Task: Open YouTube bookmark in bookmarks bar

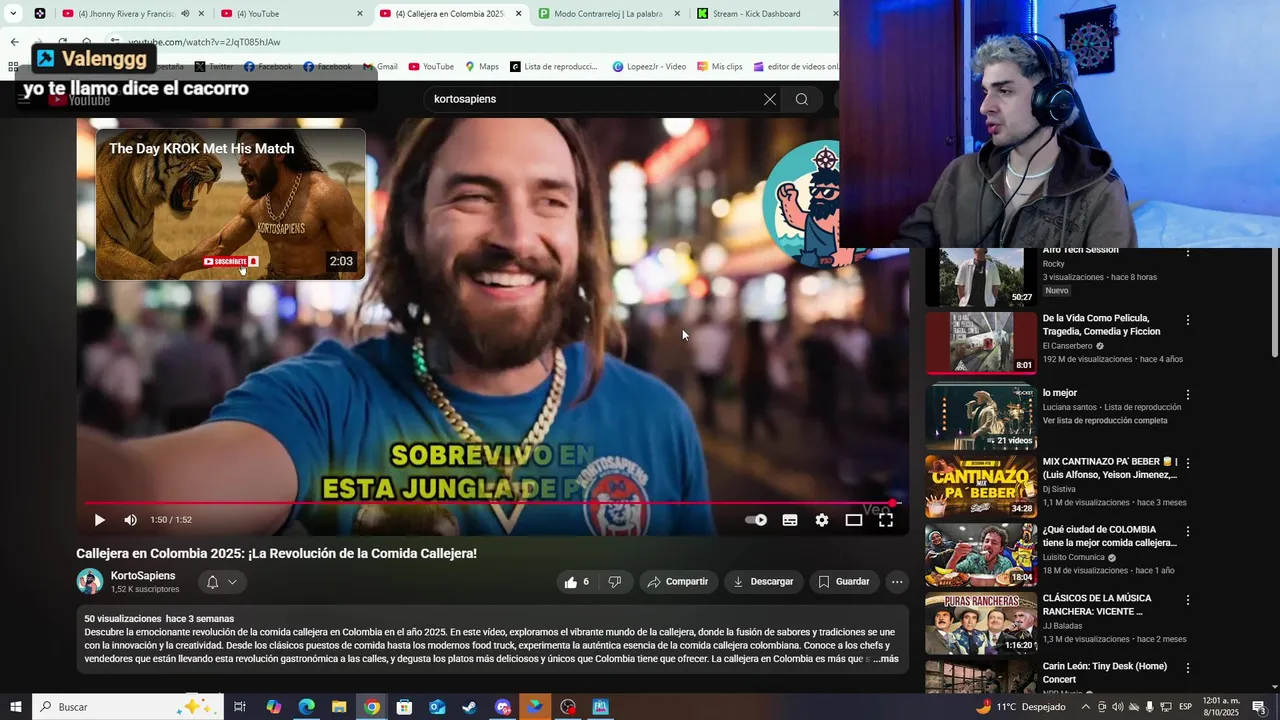Action: 431,67
